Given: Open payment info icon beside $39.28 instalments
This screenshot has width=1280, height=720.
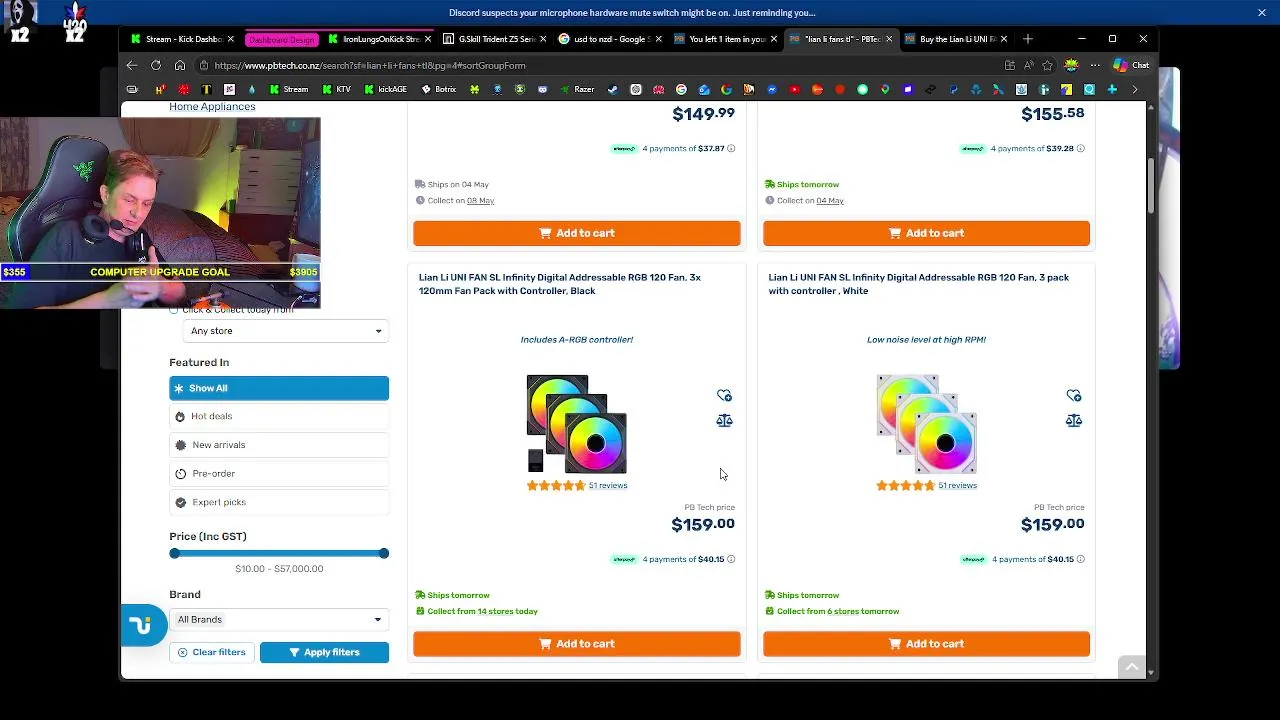Looking at the screenshot, I should (1081, 149).
